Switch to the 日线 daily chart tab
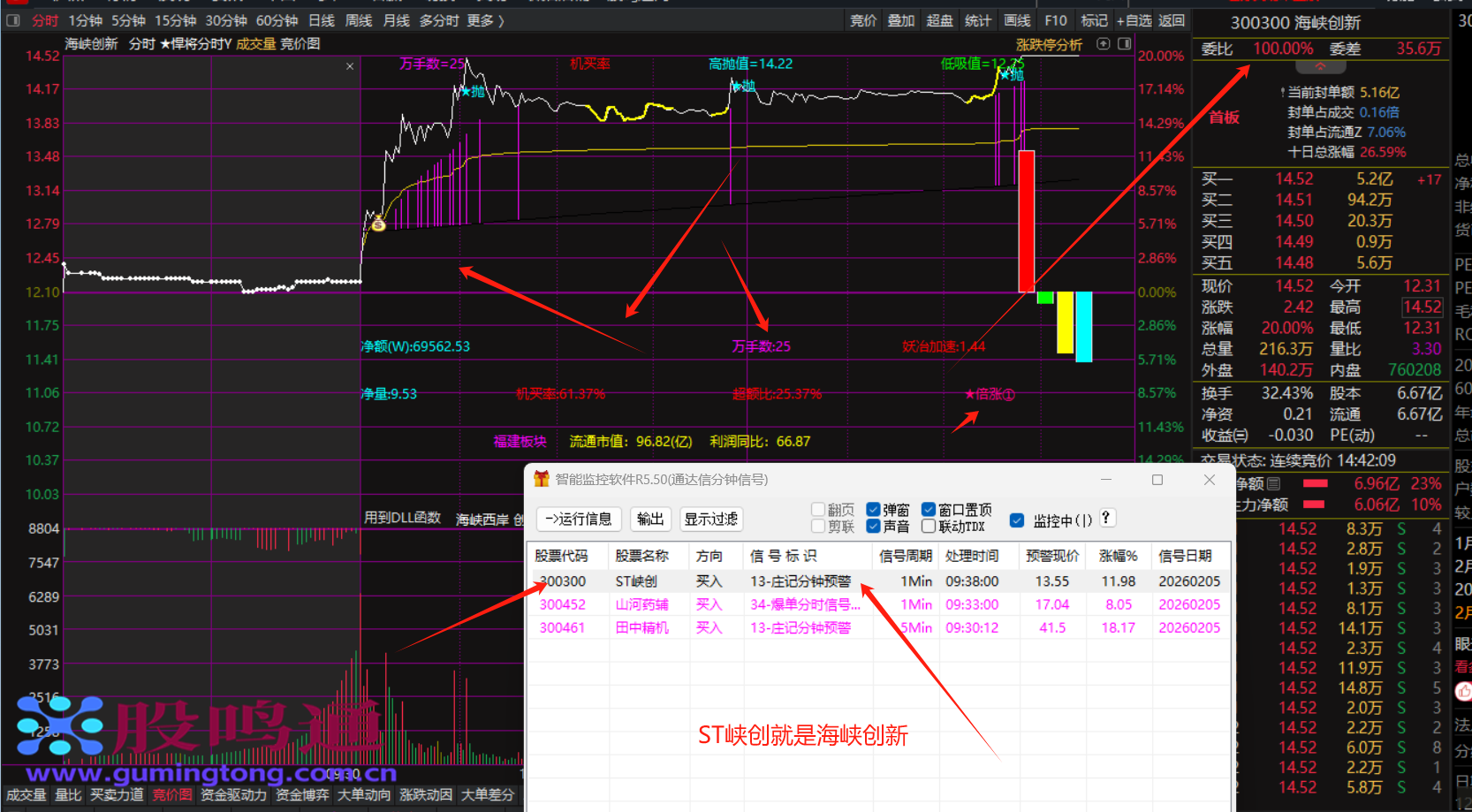 pyautogui.click(x=321, y=20)
